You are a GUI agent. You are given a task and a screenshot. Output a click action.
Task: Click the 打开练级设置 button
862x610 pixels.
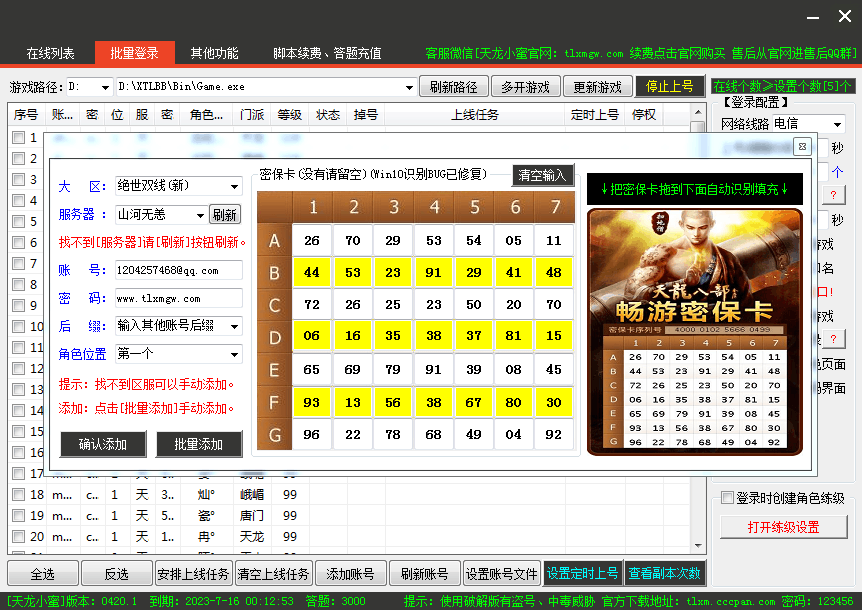point(783,527)
